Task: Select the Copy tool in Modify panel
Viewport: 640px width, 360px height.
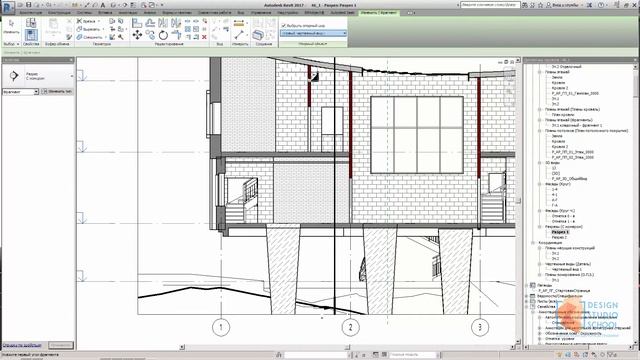Action: pyautogui.click(x=150, y=35)
